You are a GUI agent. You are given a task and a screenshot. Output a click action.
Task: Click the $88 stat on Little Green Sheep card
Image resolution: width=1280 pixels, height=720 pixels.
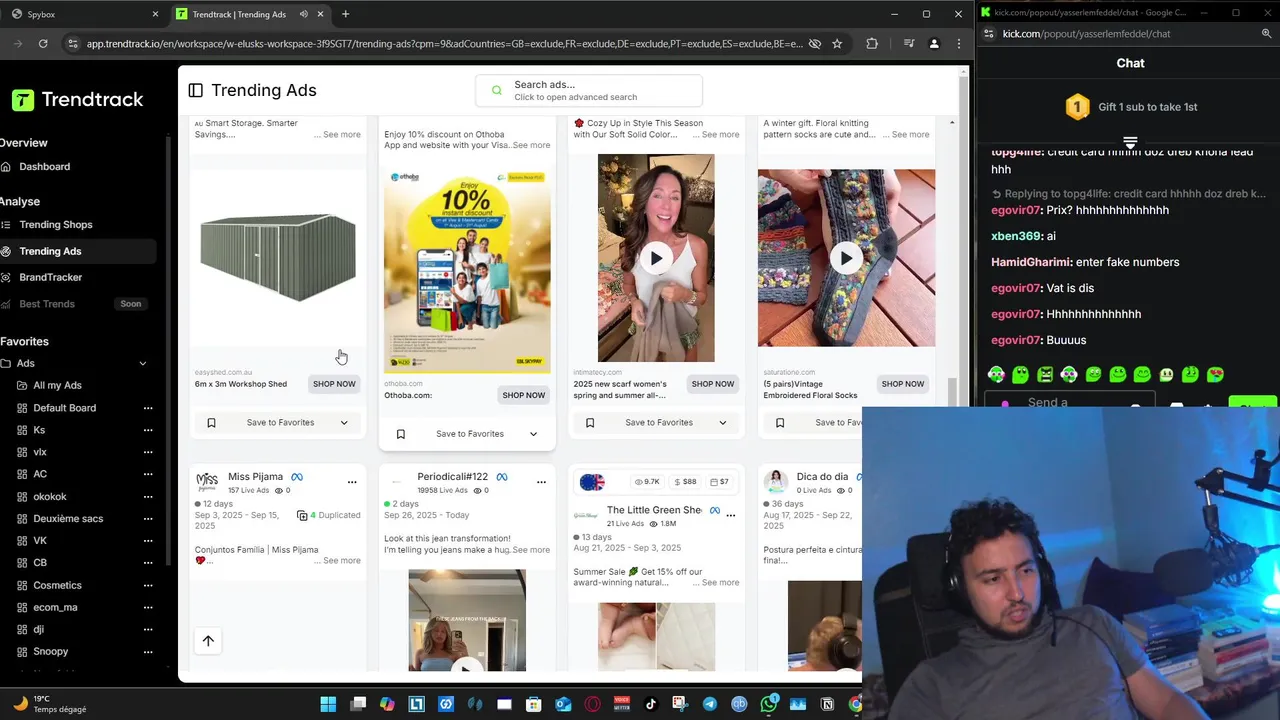click(685, 482)
